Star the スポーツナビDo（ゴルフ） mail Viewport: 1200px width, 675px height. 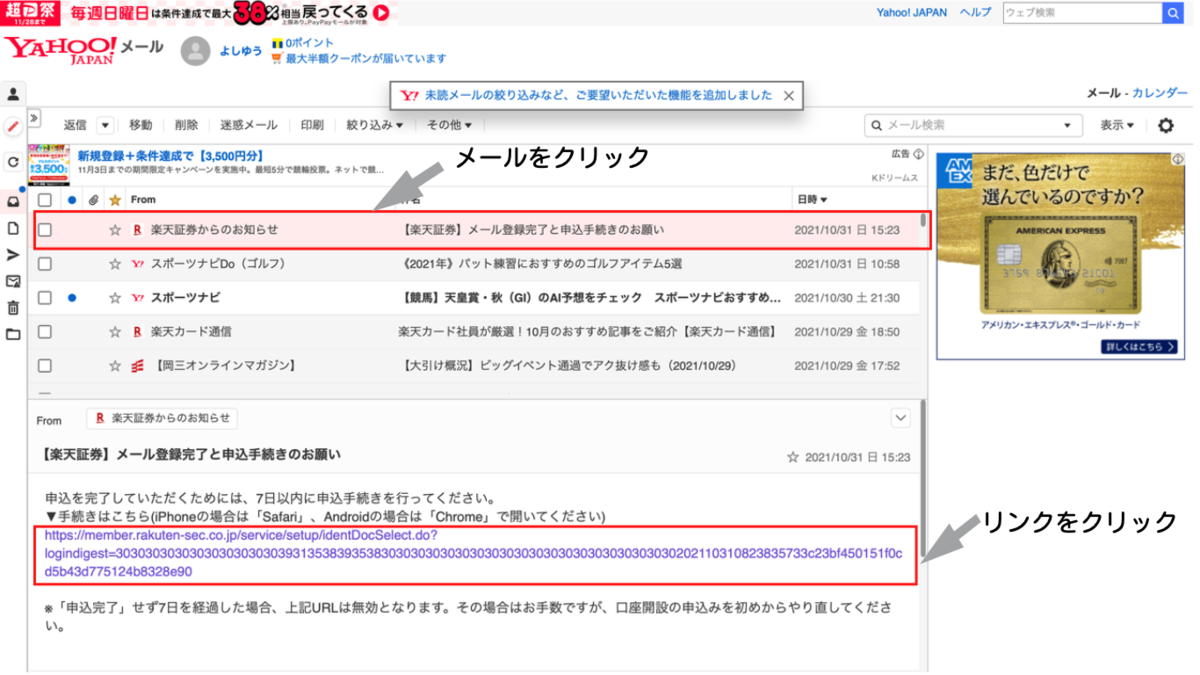click(x=115, y=264)
